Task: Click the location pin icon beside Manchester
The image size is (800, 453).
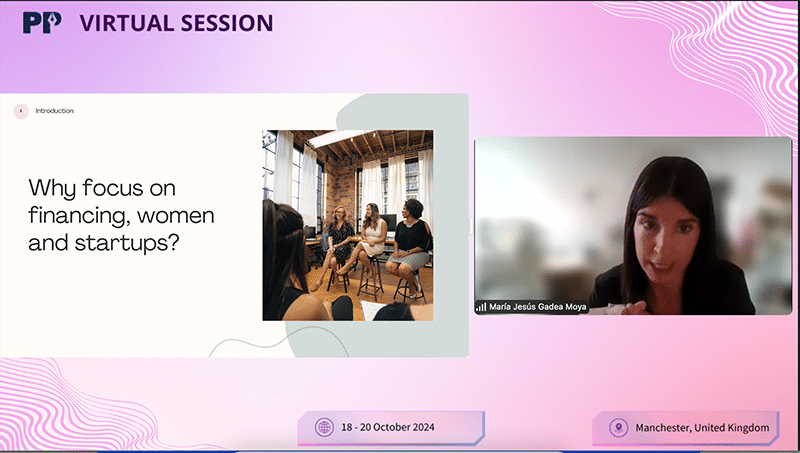Action: (x=620, y=428)
